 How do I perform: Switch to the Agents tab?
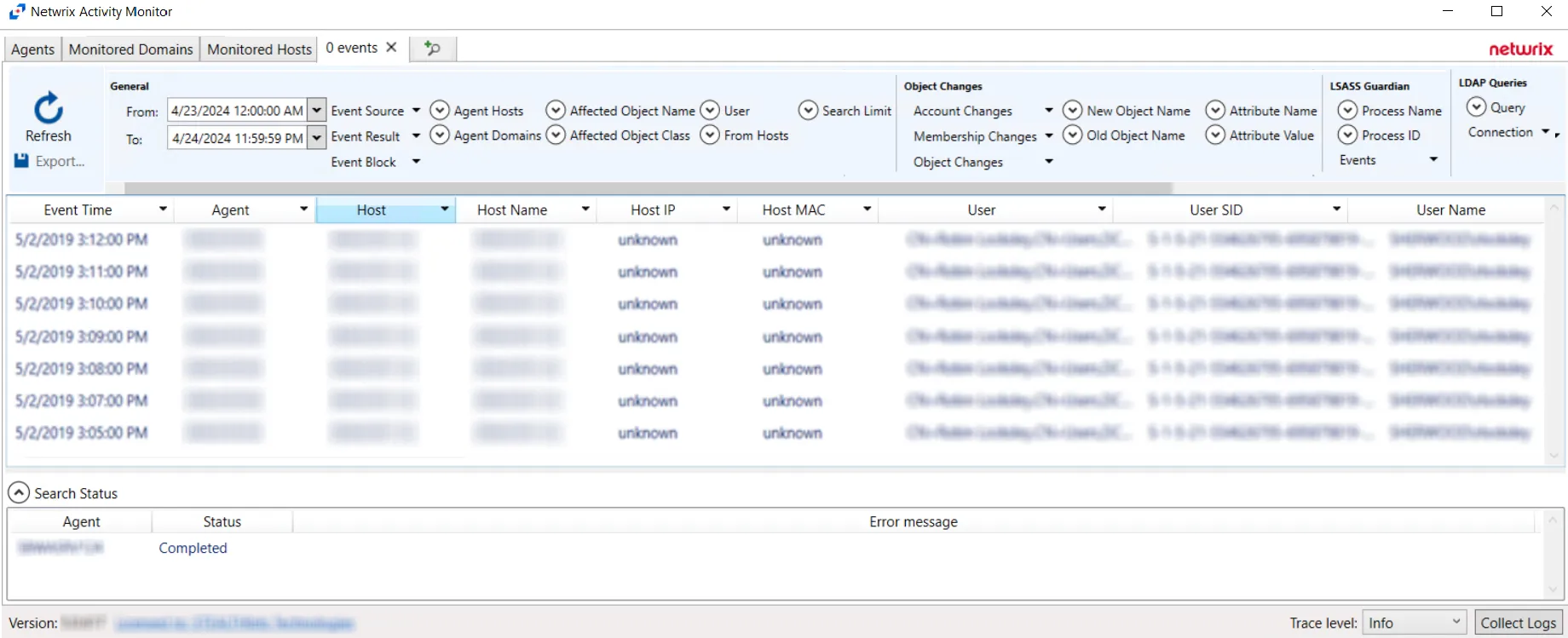pyautogui.click(x=32, y=49)
